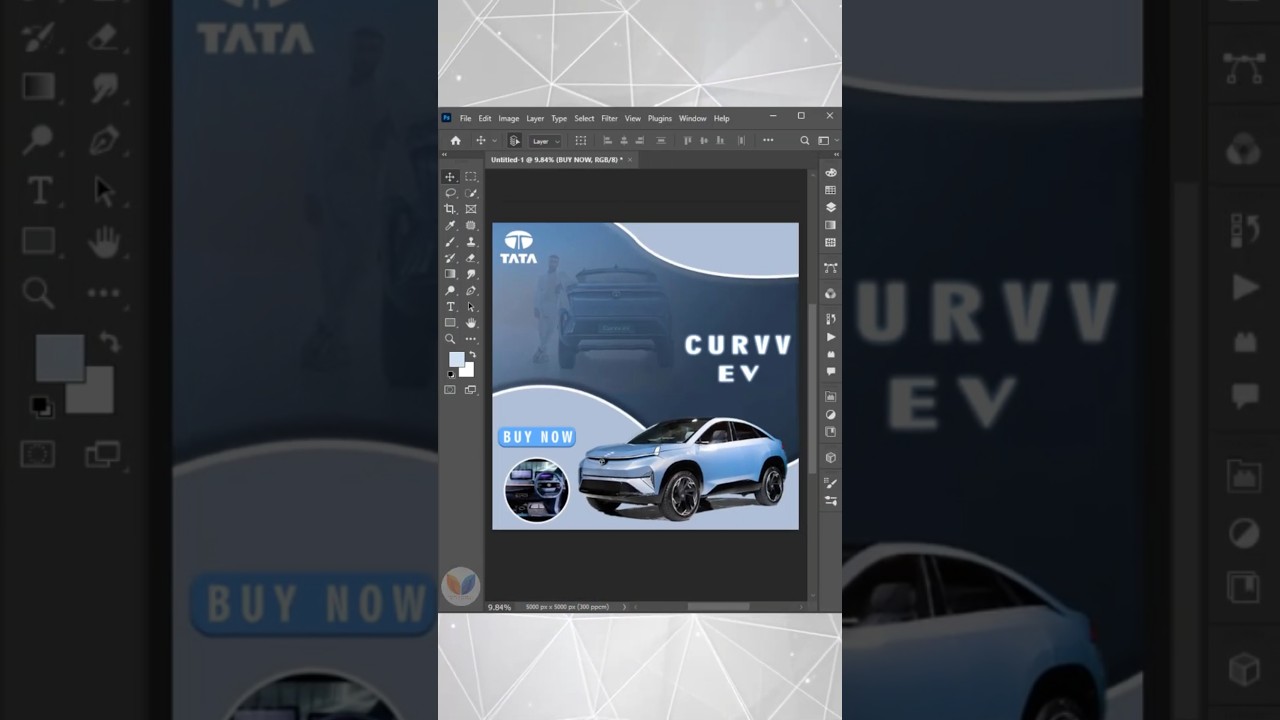Align vertical centers button
1280x720 pixels.
coord(704,140)
